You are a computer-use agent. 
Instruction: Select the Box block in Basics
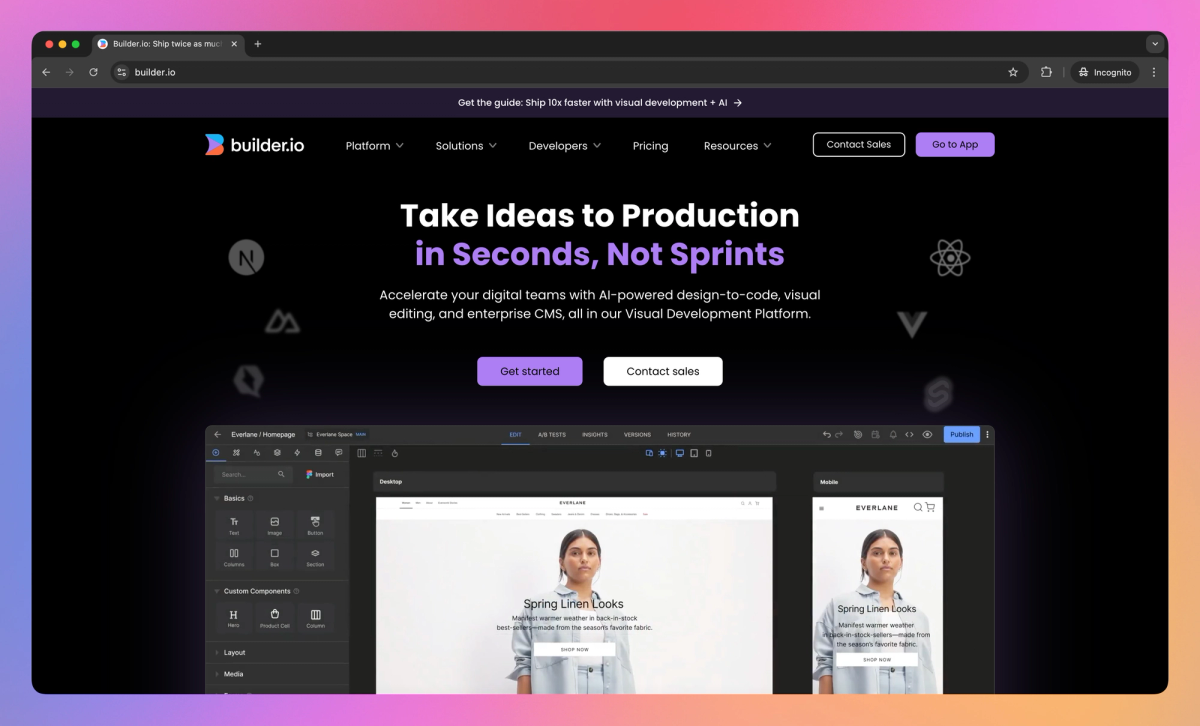[274, 557]
